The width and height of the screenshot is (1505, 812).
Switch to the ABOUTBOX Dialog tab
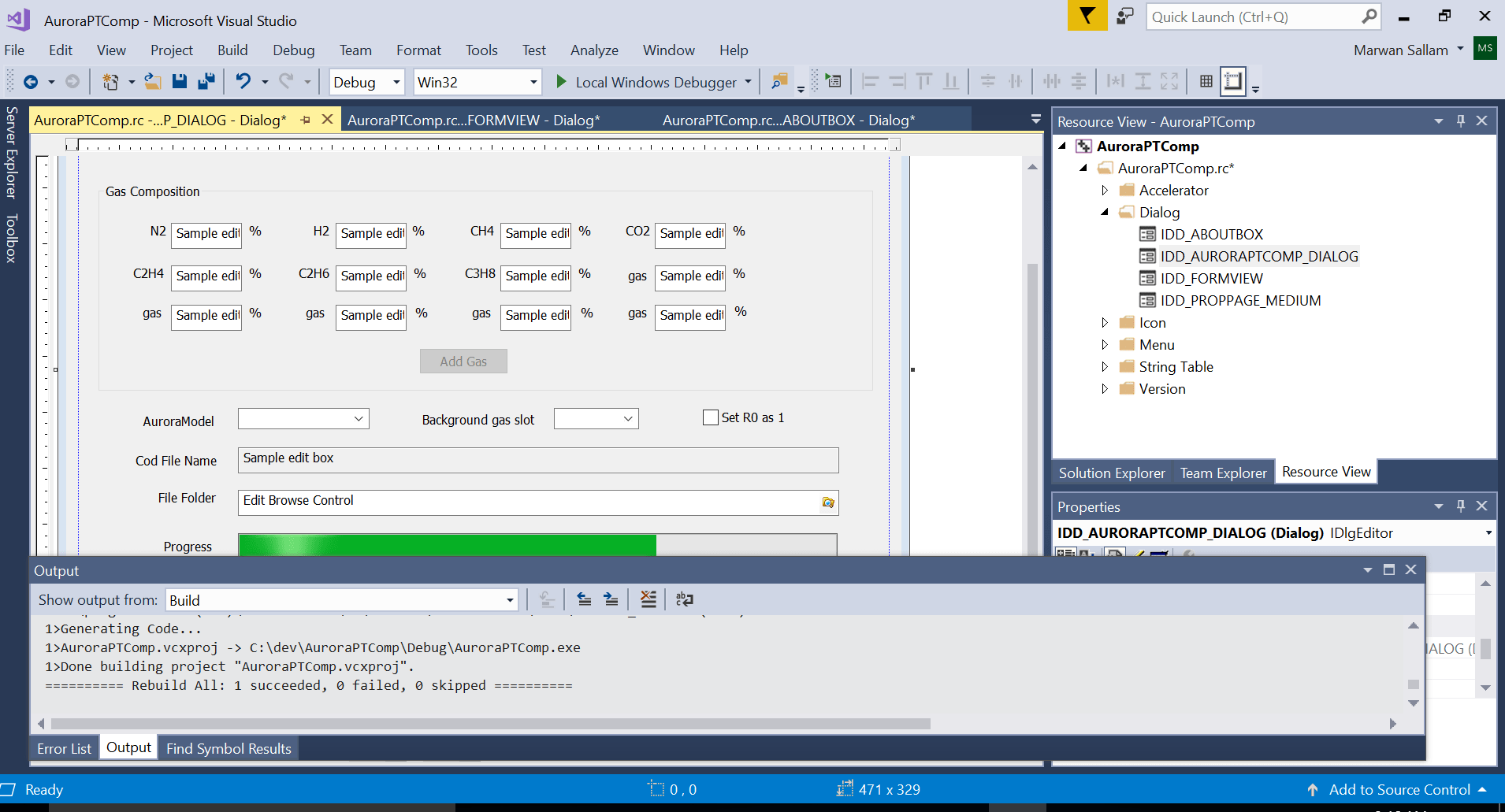click(789, 120)
